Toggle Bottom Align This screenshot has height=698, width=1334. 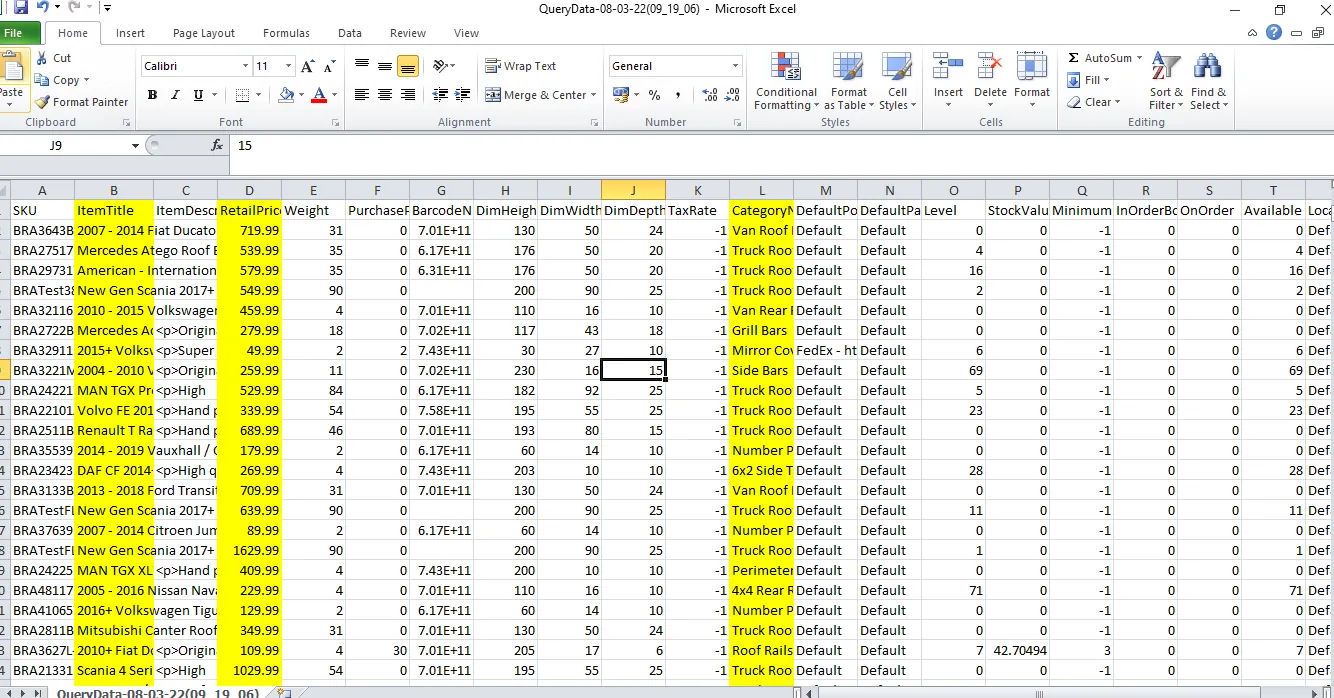point(408,66)
